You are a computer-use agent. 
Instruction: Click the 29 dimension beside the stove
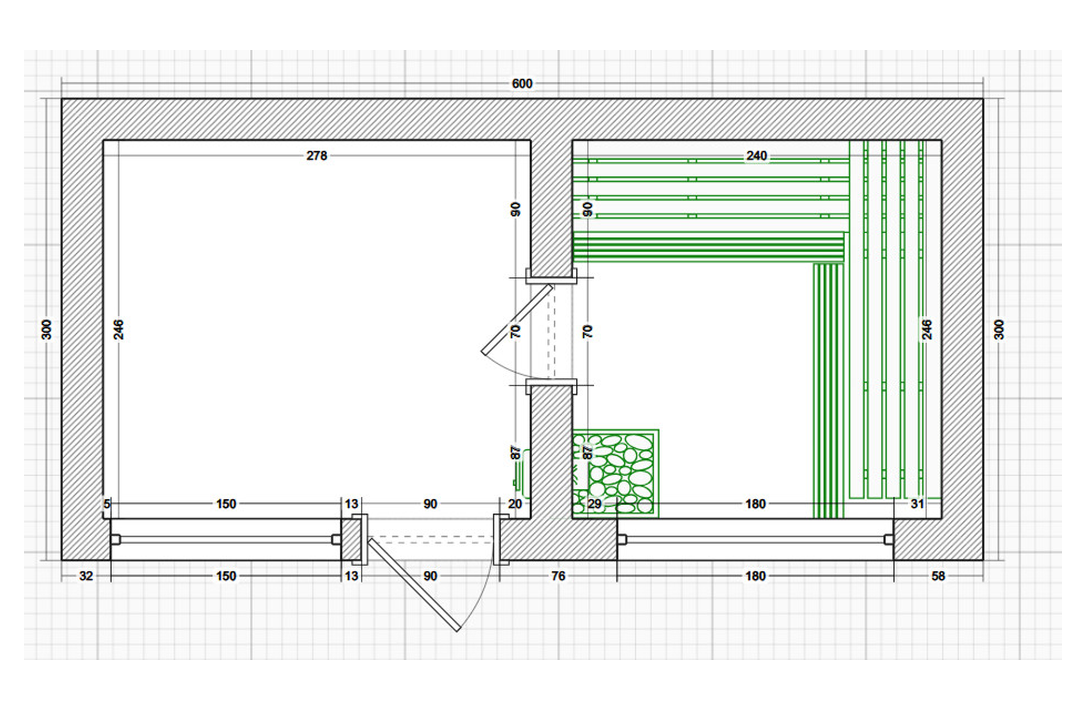594,504
